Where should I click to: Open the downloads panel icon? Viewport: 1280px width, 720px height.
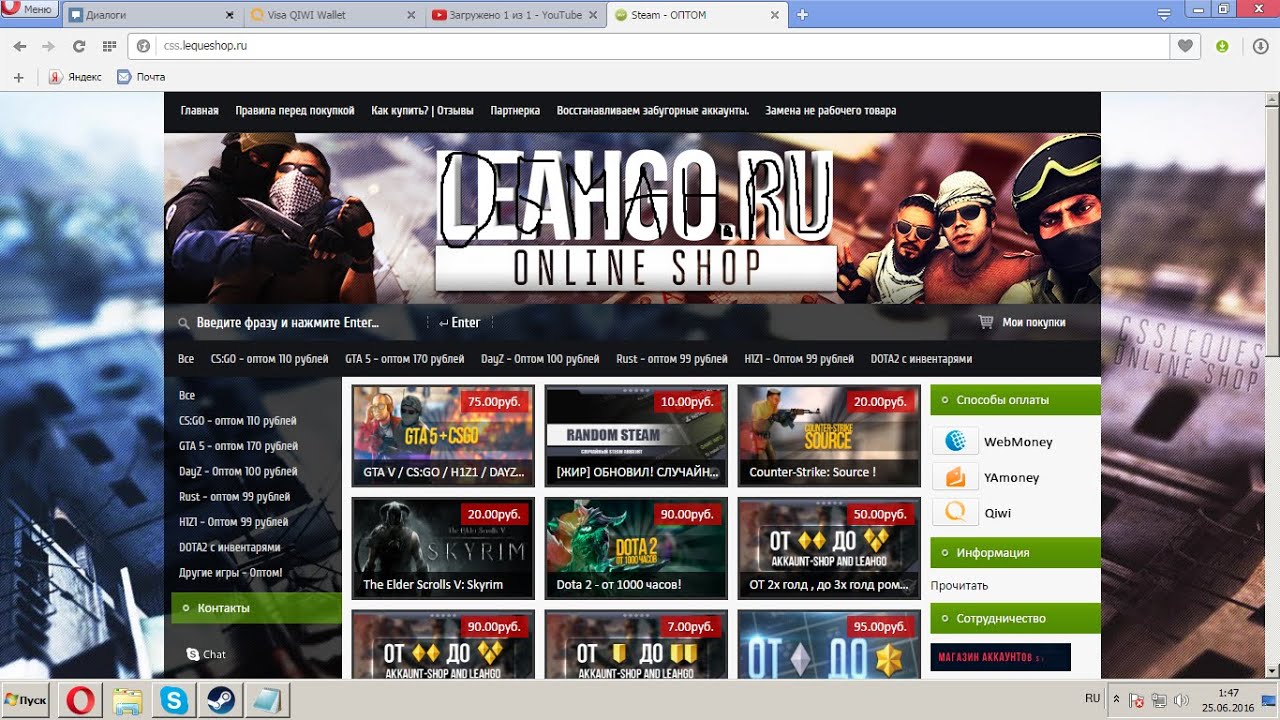click(x=1260, y=46)
